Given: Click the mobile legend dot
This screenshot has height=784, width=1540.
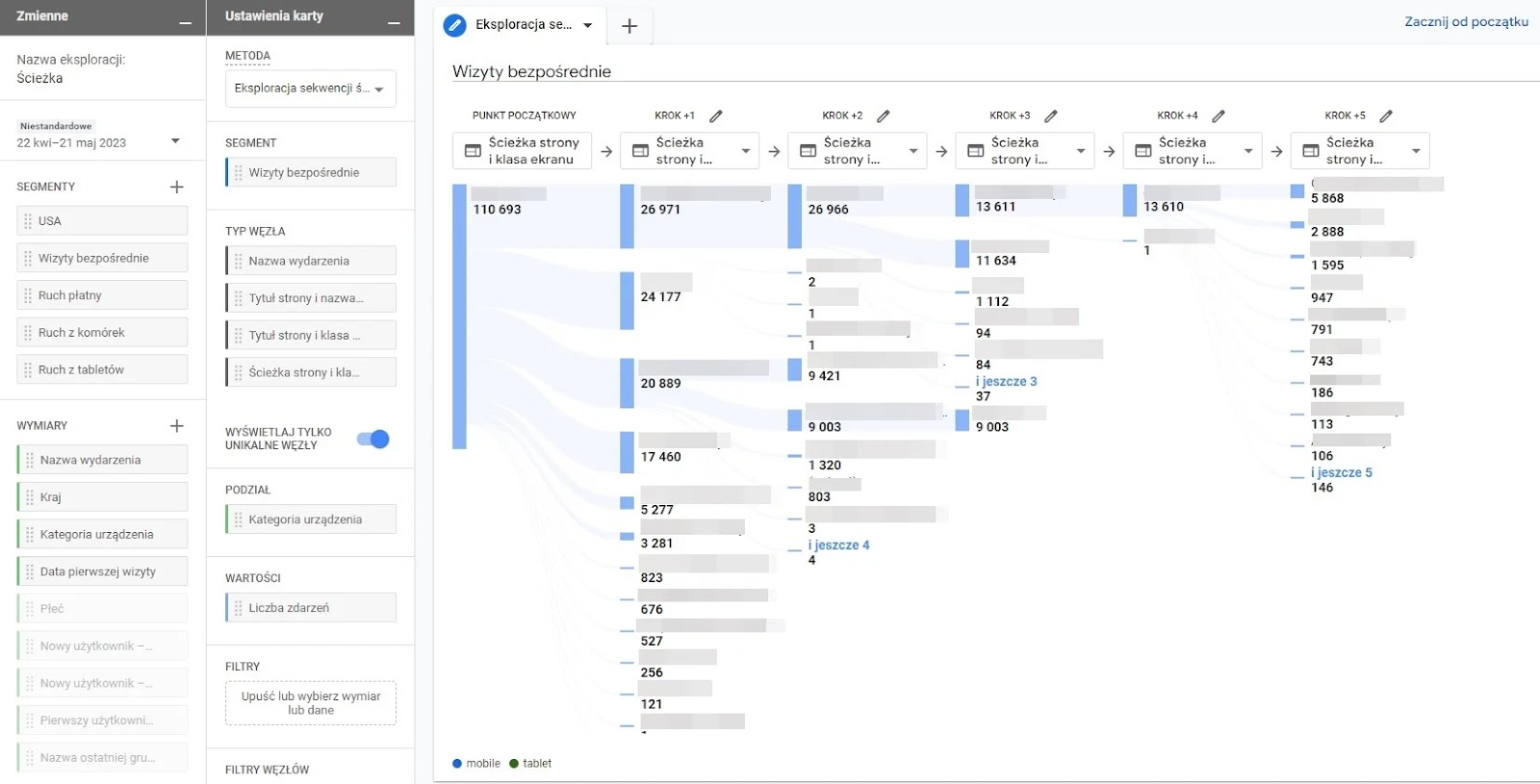Looking at the screenshot, I should (x=457, y=764).
